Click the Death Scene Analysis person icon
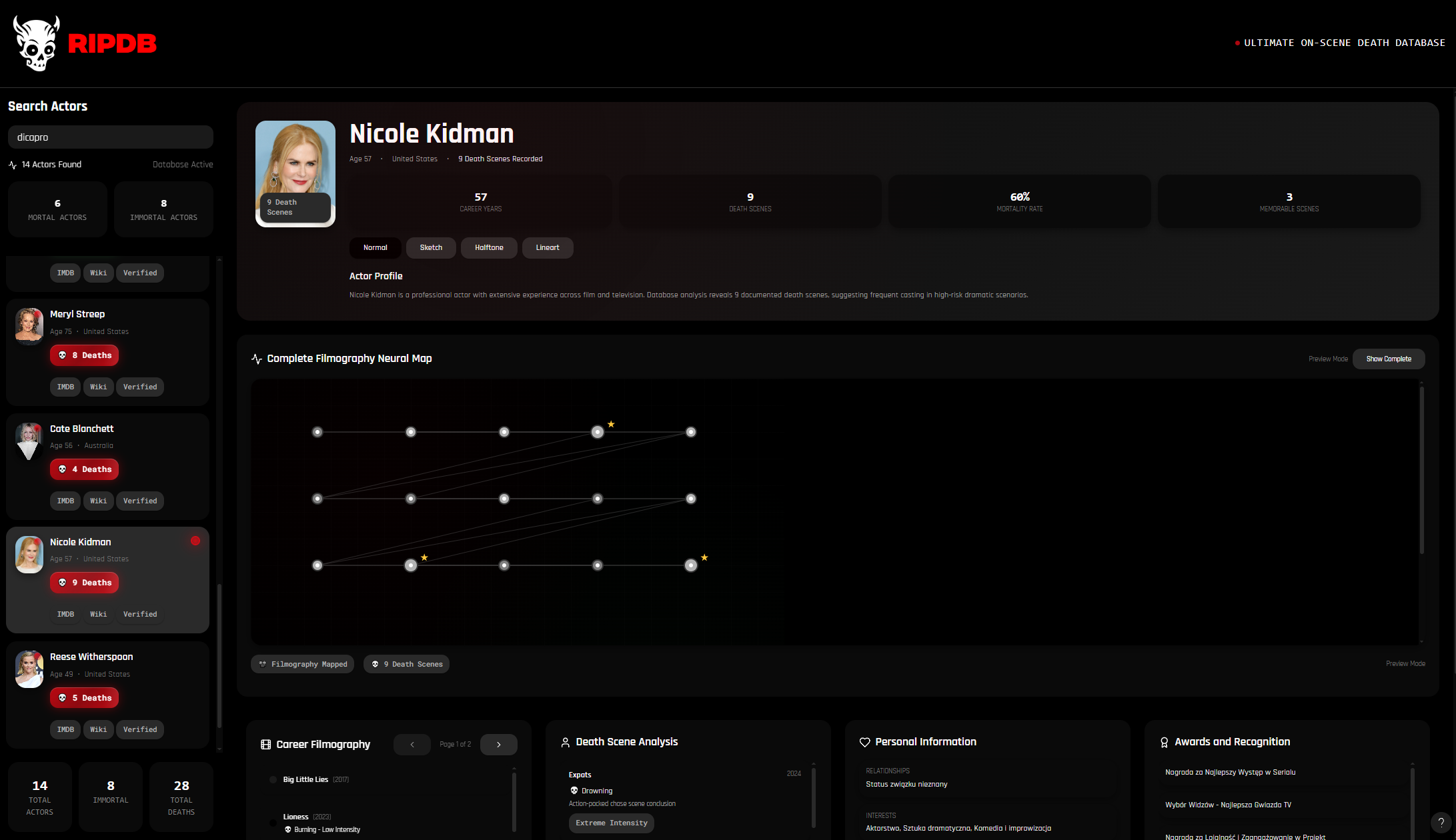Viewport: 1456px width, 840px height. [x=565, y=742]
